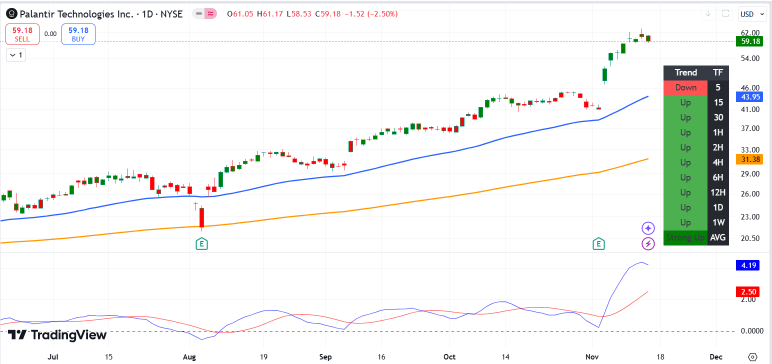772x364 pixels.
Task: Click the red 2.50 indicator value label
Action: click(x=748, y=292)
